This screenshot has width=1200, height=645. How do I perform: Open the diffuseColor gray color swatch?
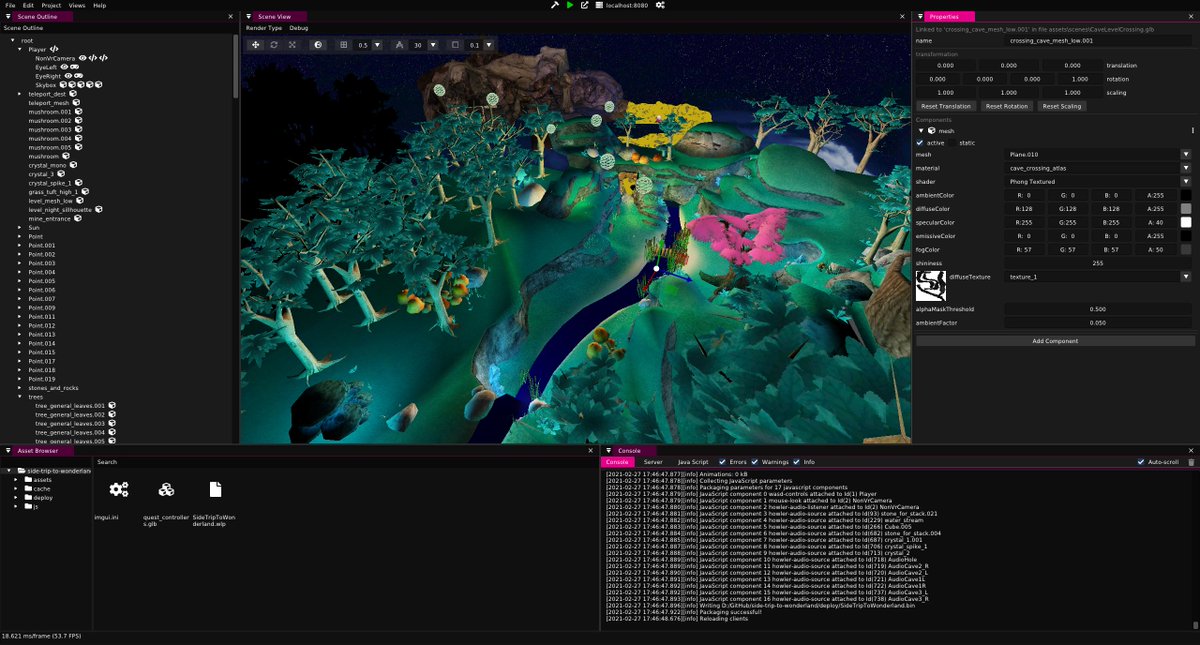click(1186, 208)
